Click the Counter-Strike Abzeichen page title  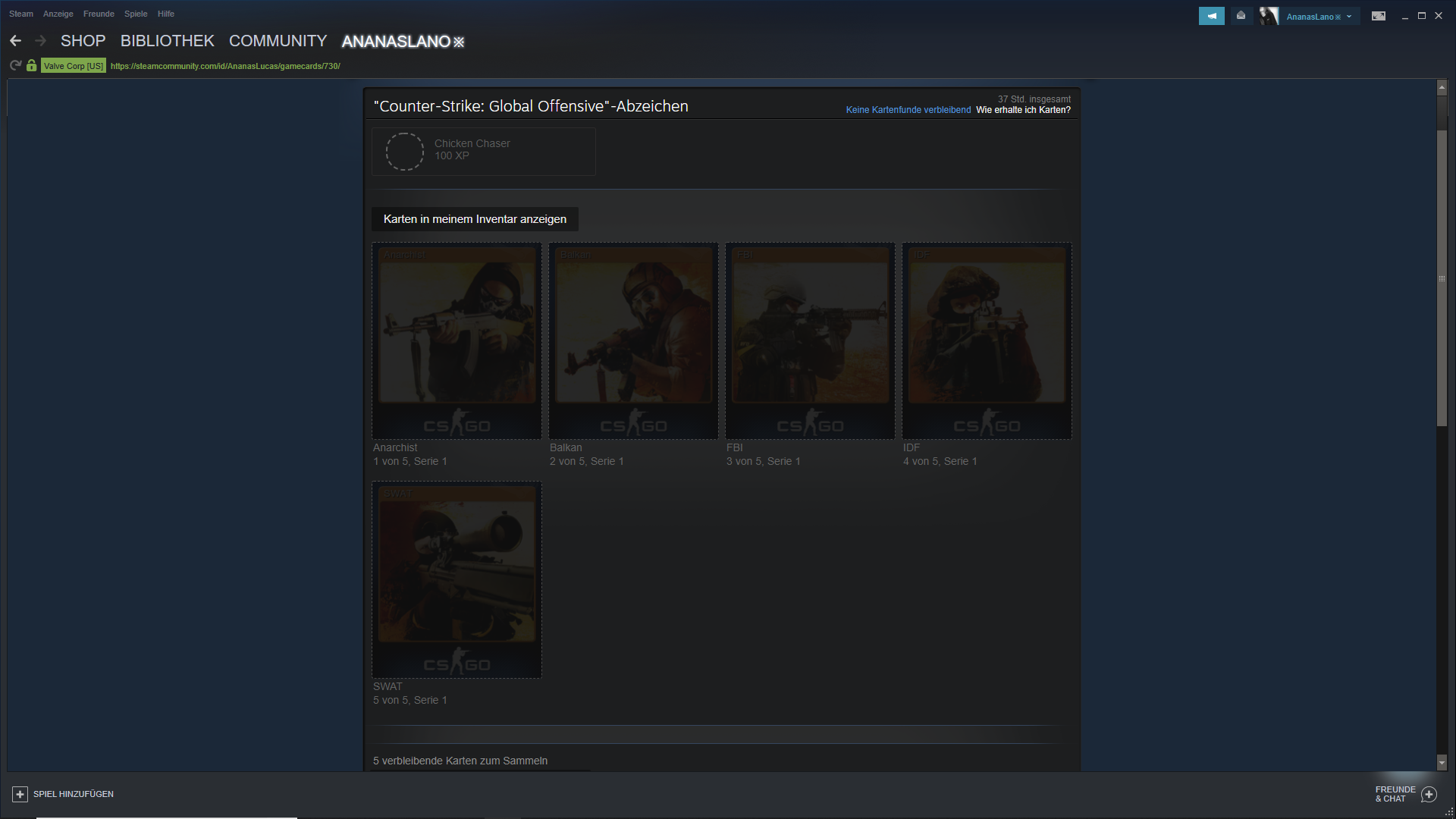point(531,106)
